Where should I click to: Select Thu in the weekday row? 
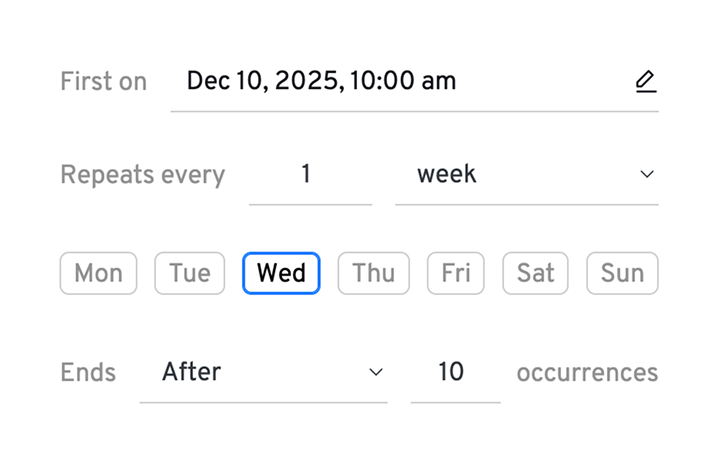(x=373, y=273)
